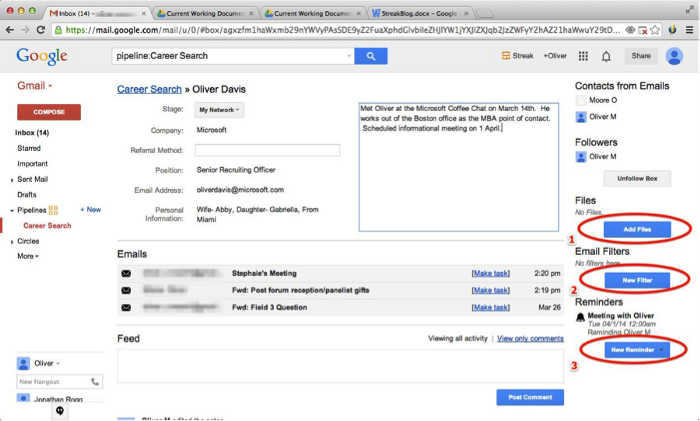Click the phone icon in New Hangout box
This screenshot has width=700, height=421.
click(x=95, y=382)
